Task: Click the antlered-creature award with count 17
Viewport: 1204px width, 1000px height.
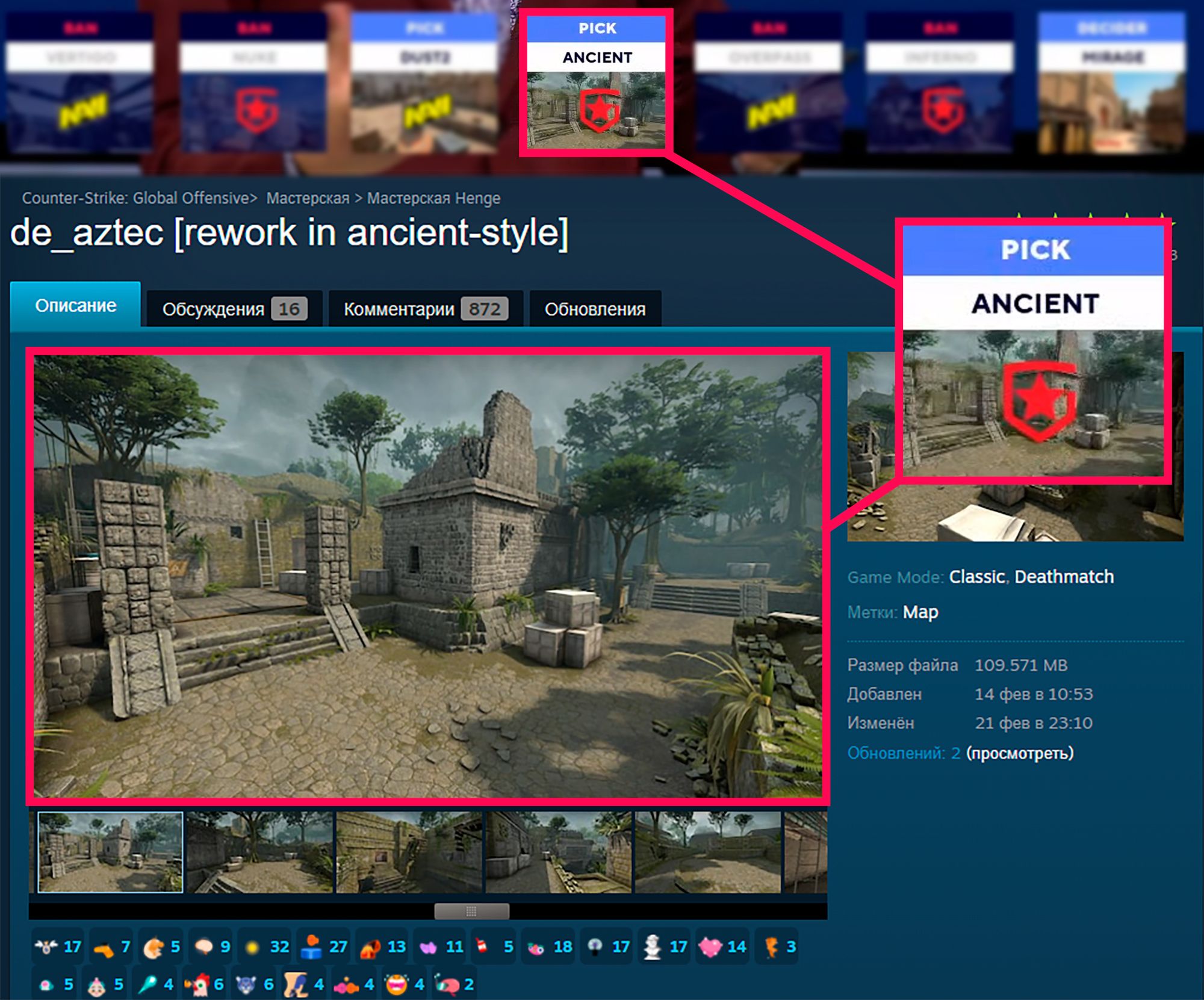Action: pos(58,947)
